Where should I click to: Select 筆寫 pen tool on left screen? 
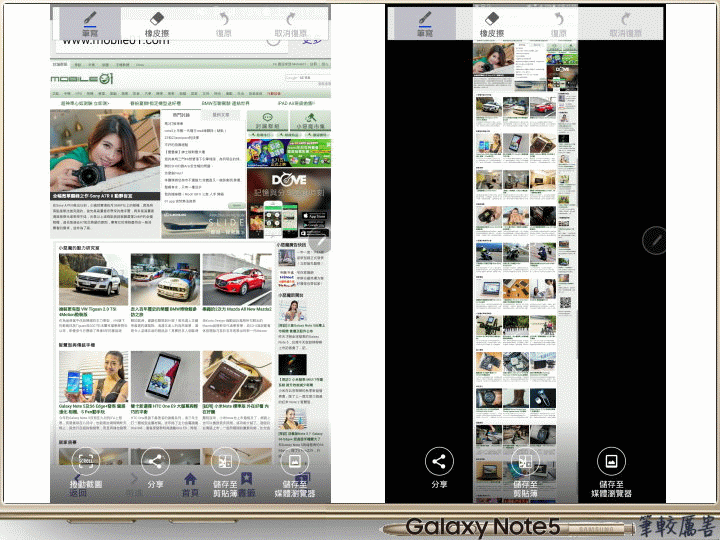[90, 23]
